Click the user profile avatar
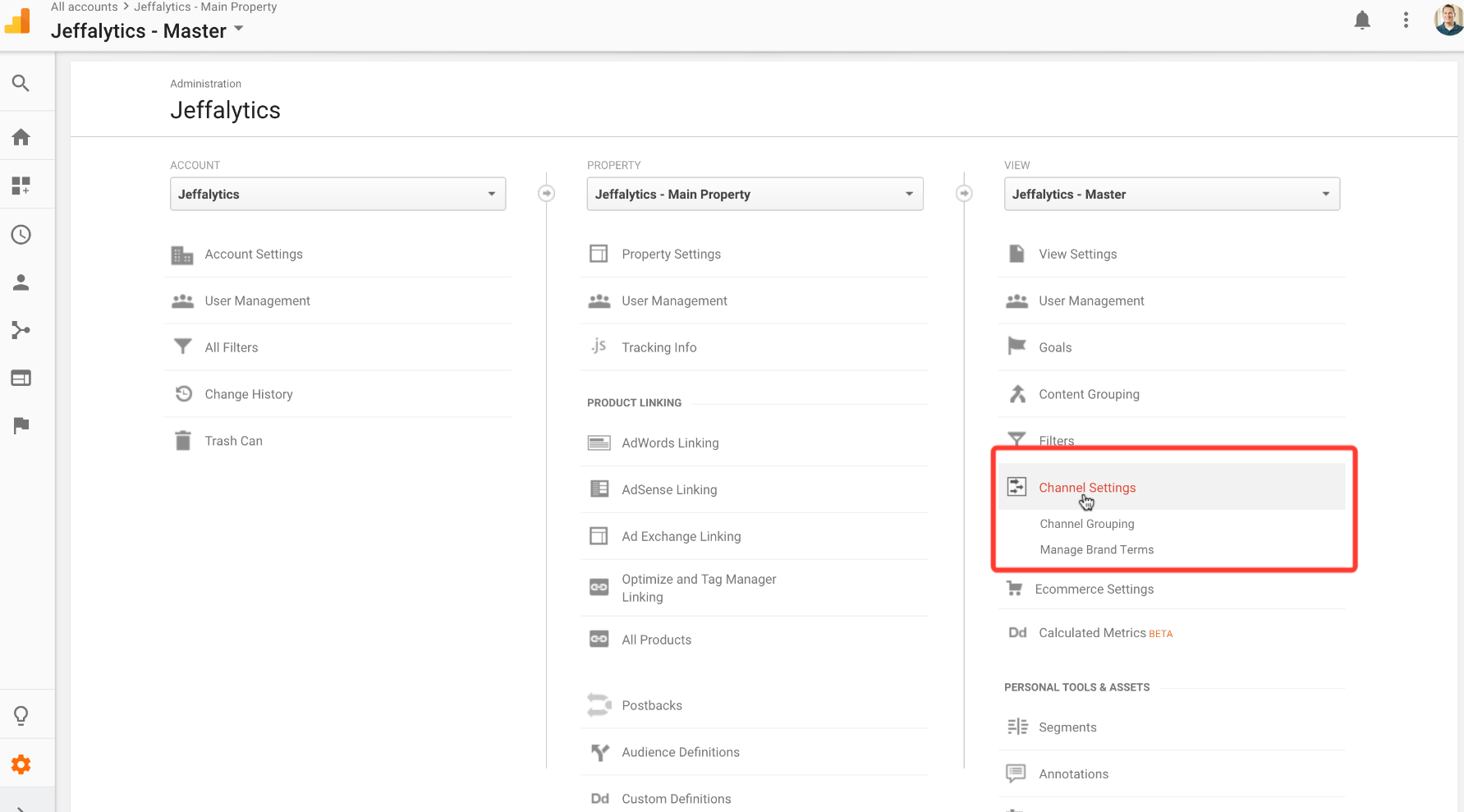Viewport: 1464px width, 812px height. (x=1448, y=21)
